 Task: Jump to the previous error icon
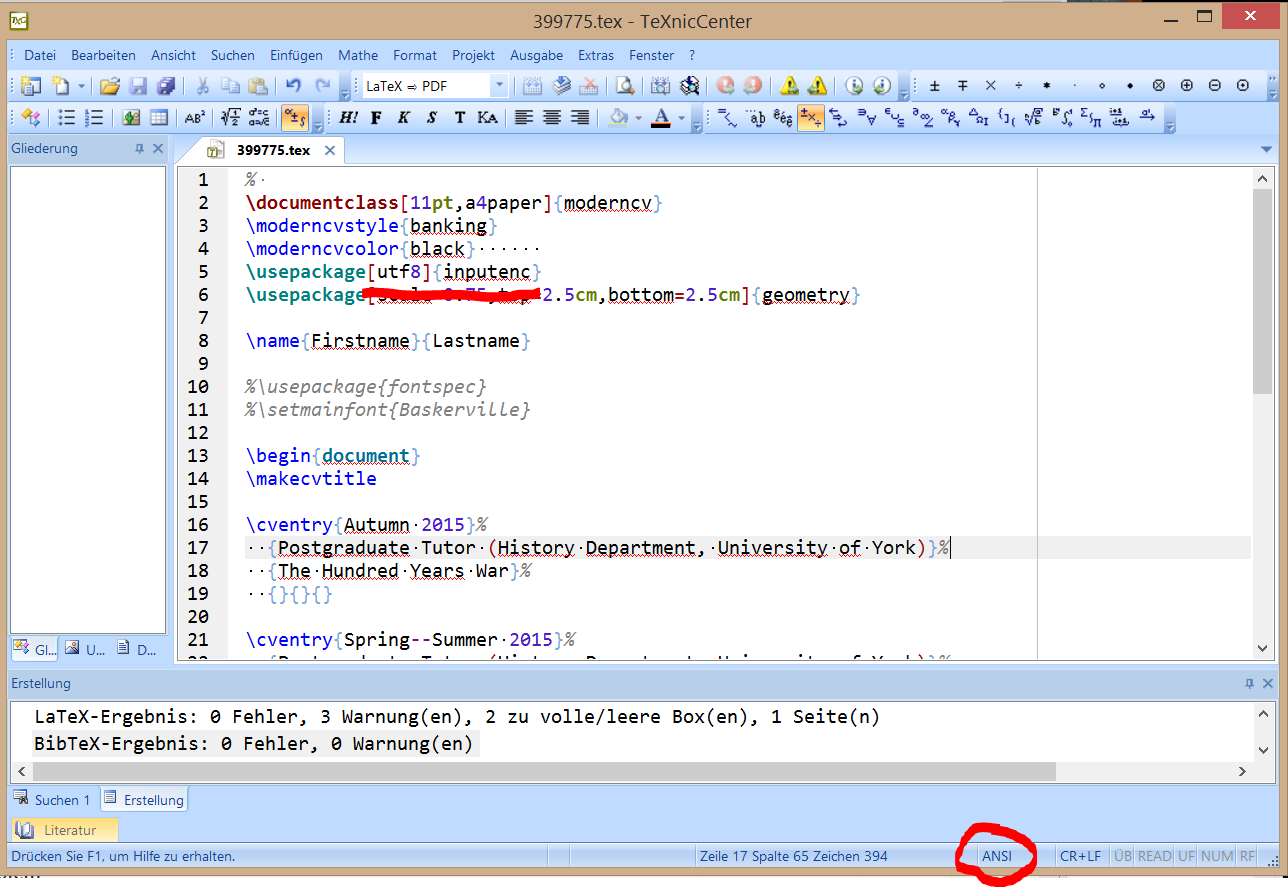click(x=753, y=86)
